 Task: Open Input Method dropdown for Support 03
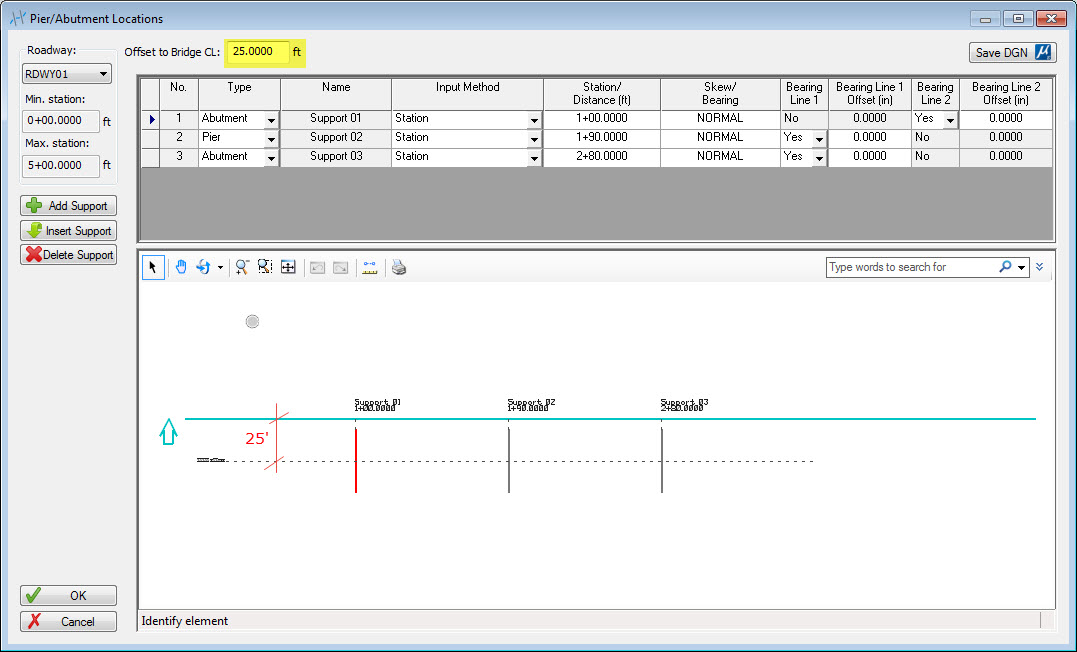pos(534,159)
